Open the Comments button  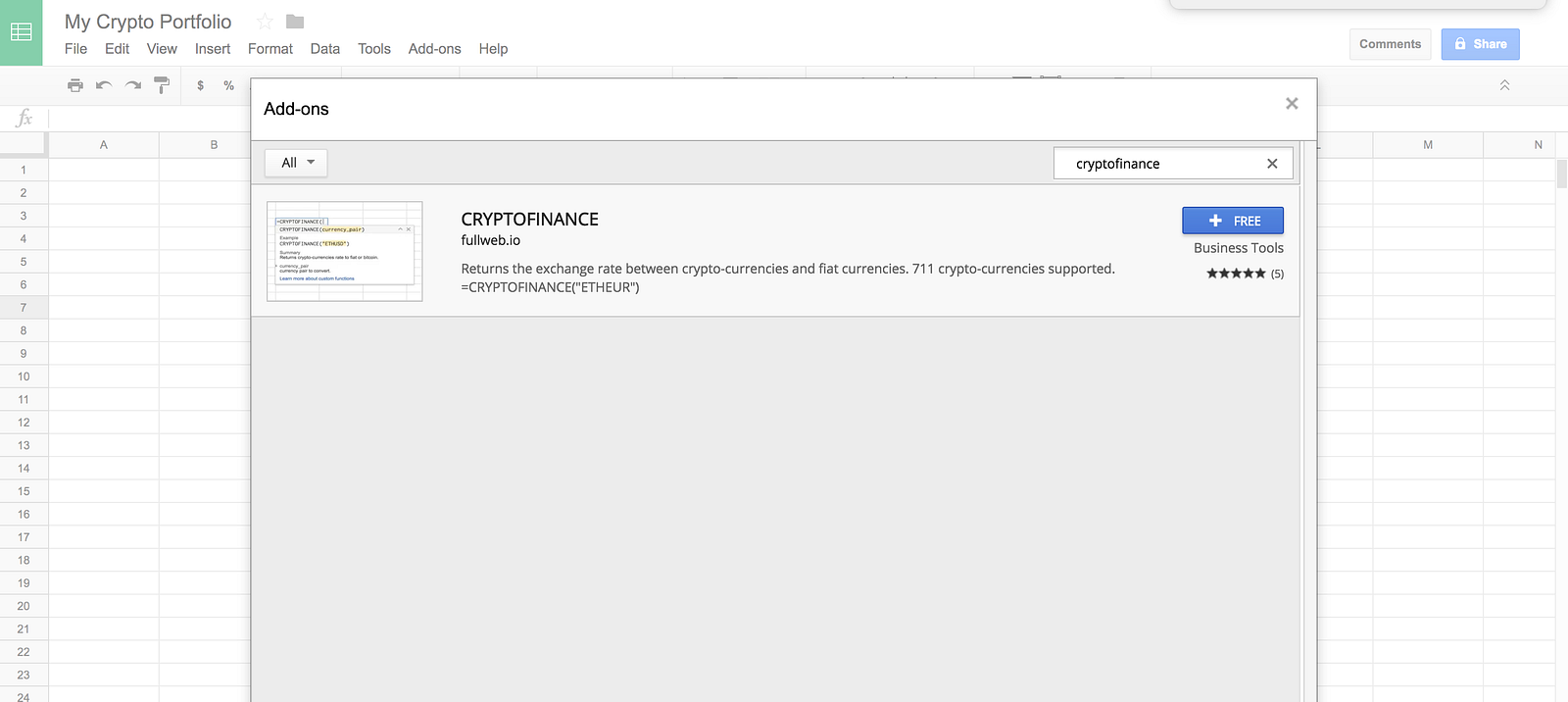coord(1390,44)
